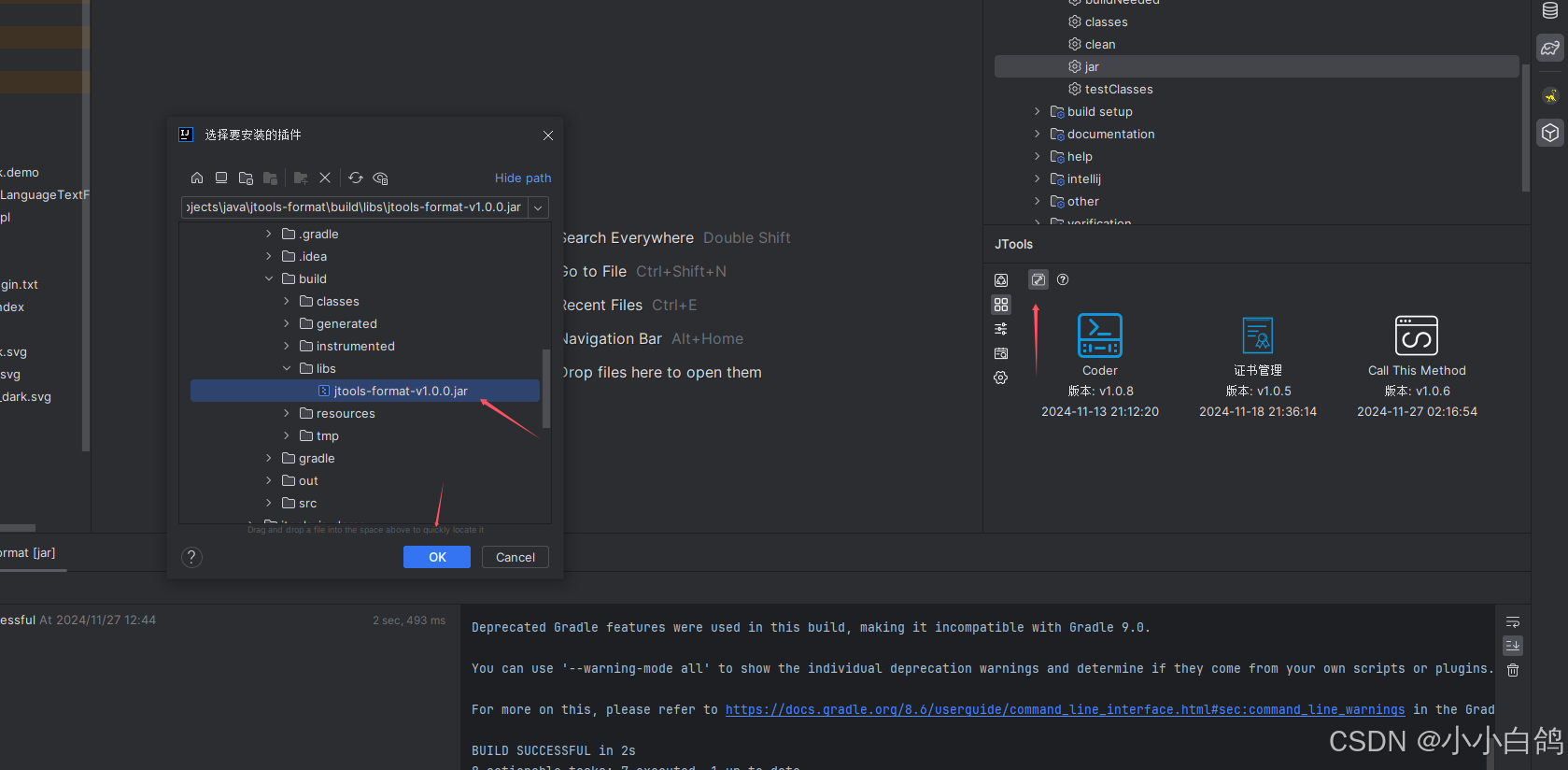The image size is (1568, 770).
Task: Open the dialog help question mark
Action: [x=191, y=557]
